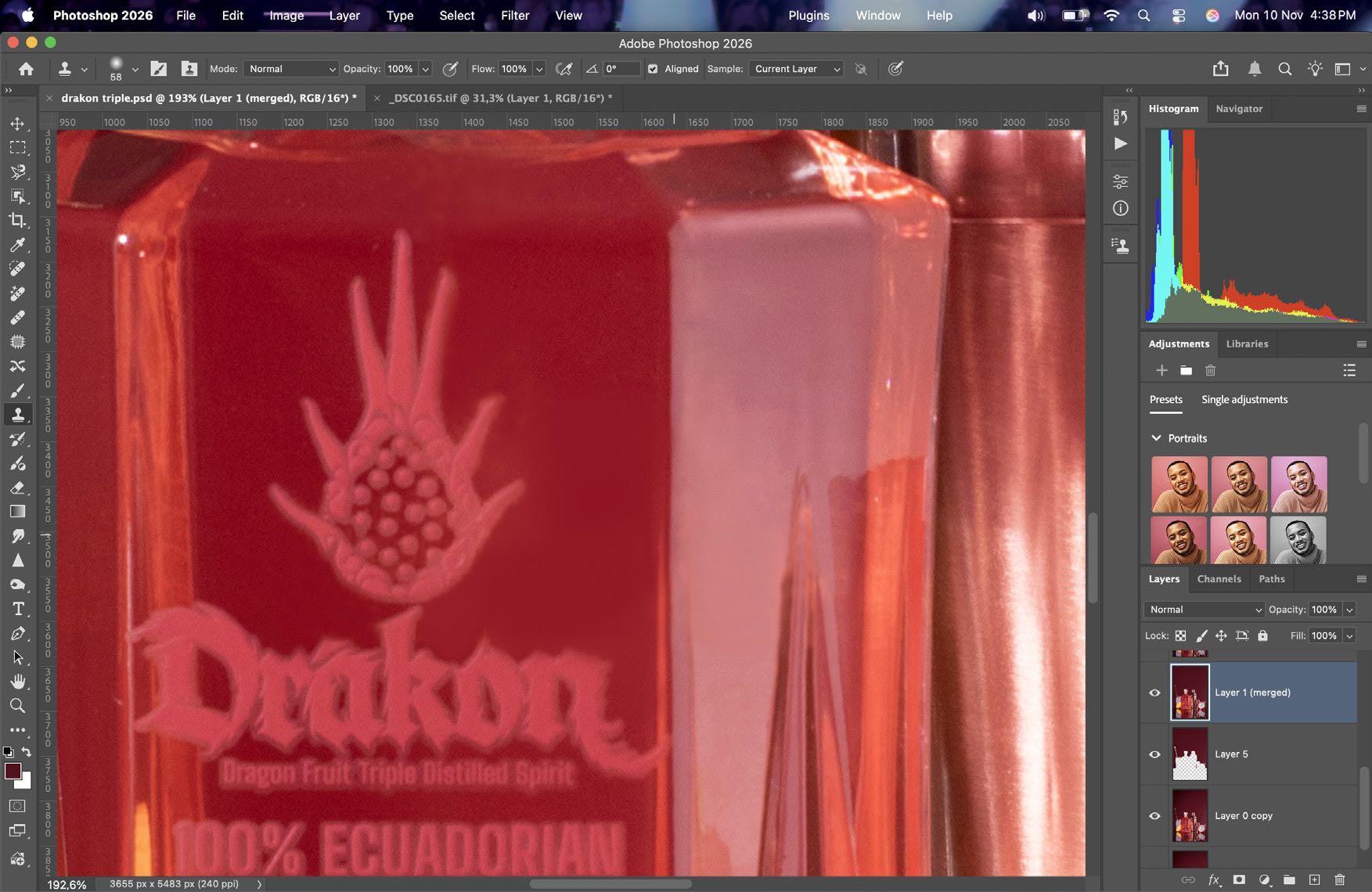Open the Image menu

coord(286,16)
